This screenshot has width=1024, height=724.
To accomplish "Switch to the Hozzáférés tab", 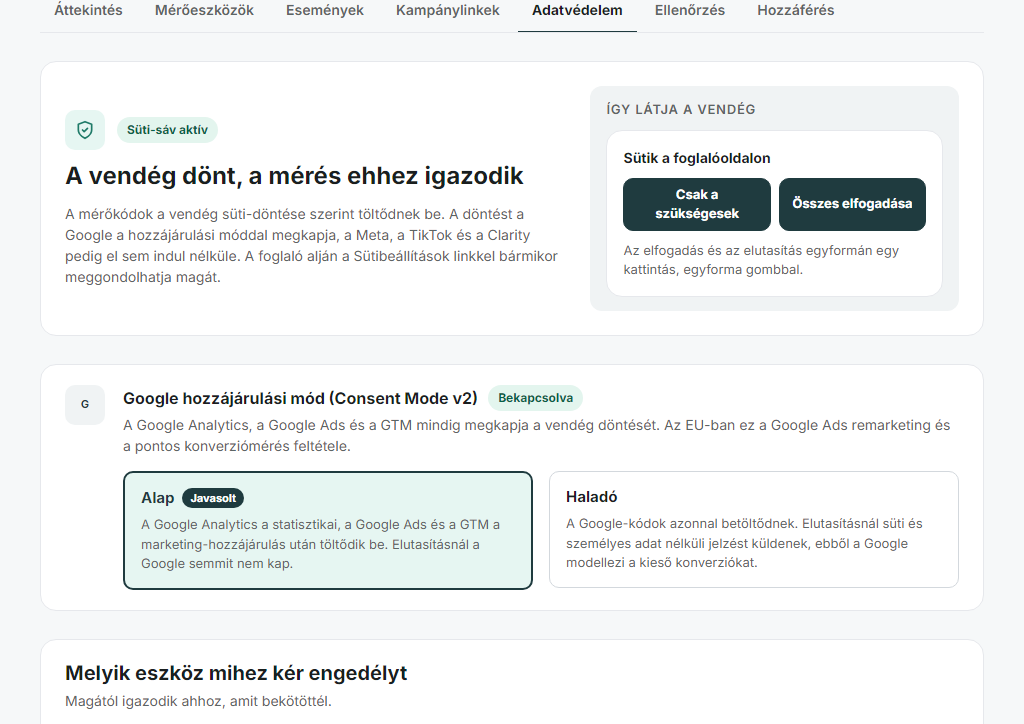I will click(795, 10).
